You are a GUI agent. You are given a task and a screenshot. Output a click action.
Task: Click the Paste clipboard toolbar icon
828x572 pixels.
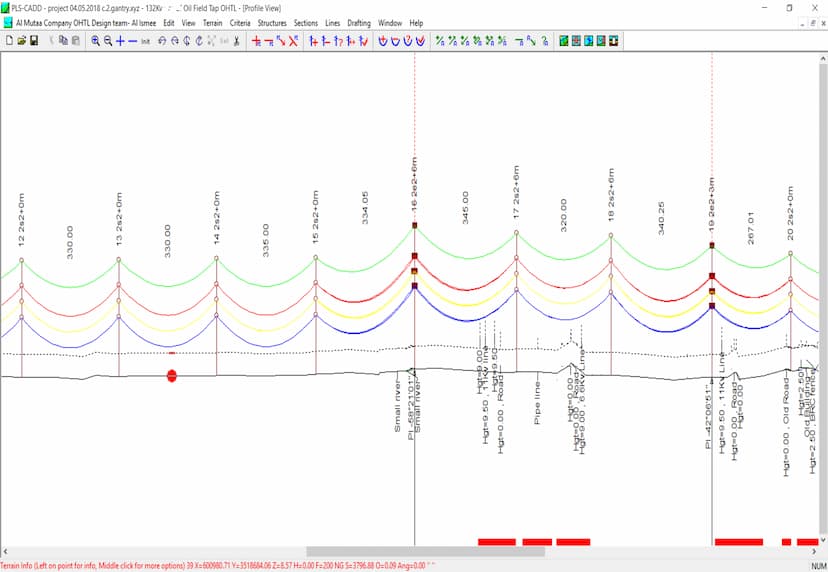[x=76, y=41]
